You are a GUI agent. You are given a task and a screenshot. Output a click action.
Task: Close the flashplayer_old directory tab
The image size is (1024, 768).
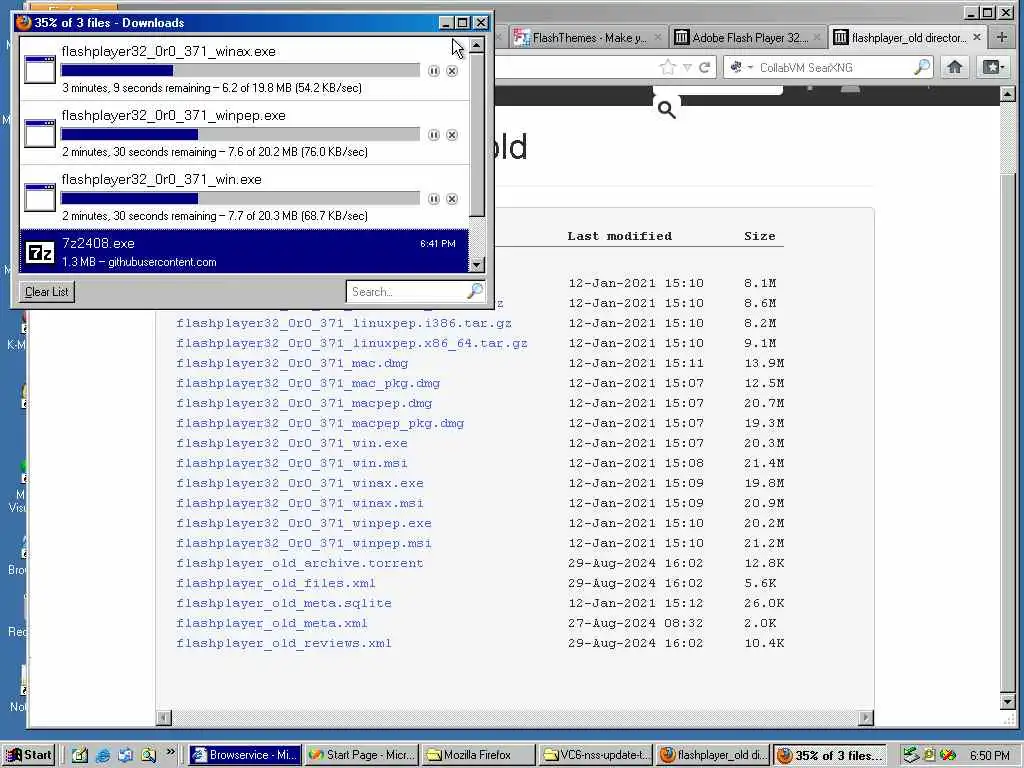click(977, 37)
